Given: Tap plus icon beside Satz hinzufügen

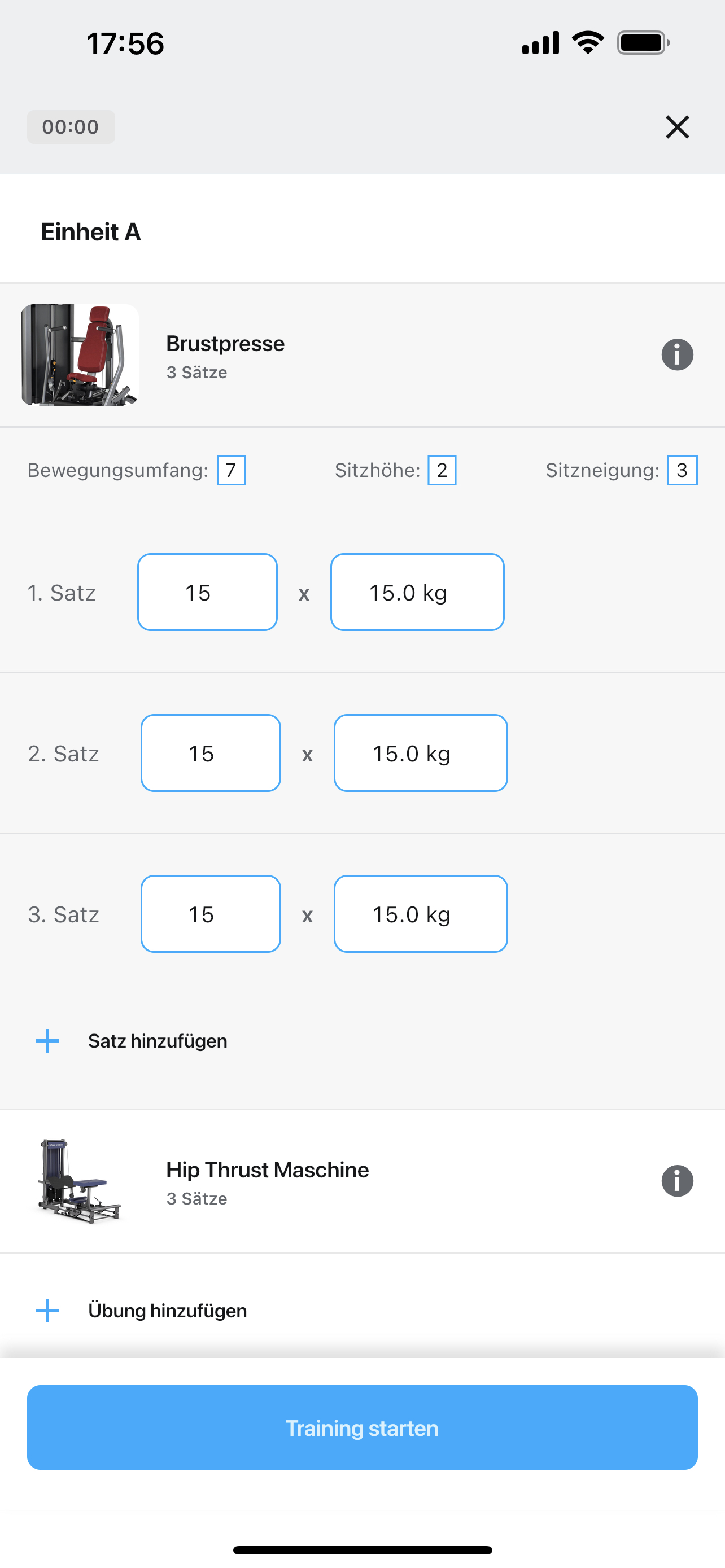Looking at the screenshot, I should pyautogui.click(x=47, y=1041).
